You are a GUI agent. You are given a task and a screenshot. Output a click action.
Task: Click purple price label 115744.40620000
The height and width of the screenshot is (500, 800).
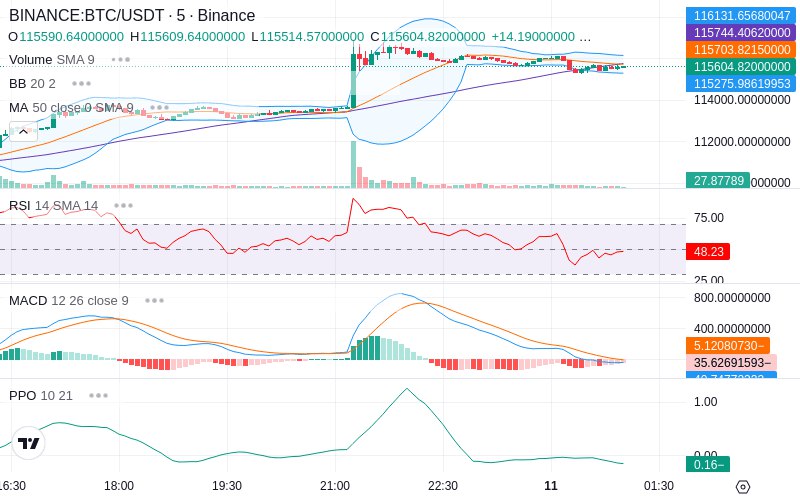741,33
